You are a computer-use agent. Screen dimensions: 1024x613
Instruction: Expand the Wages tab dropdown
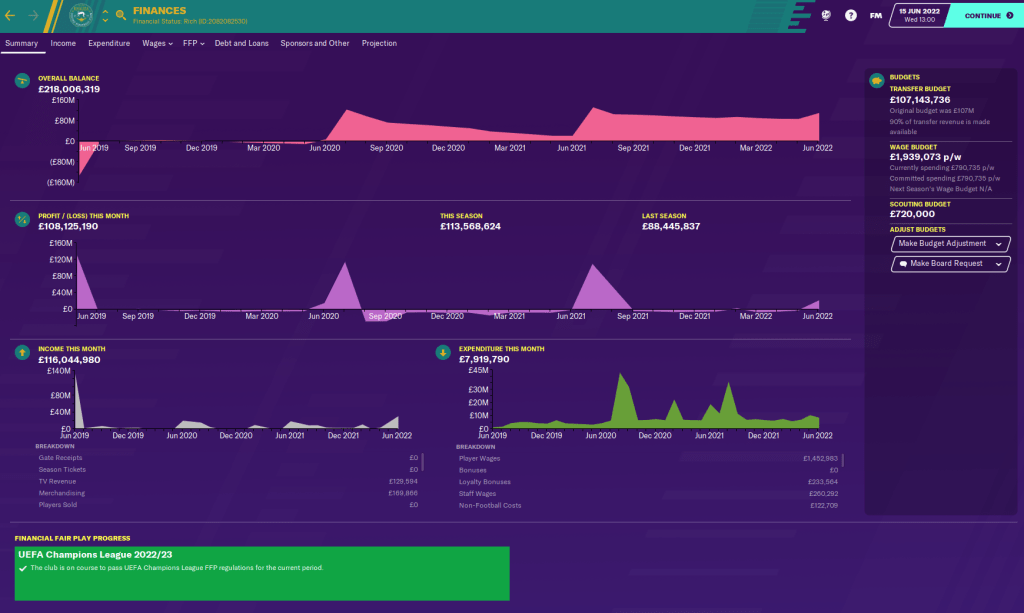157,43
